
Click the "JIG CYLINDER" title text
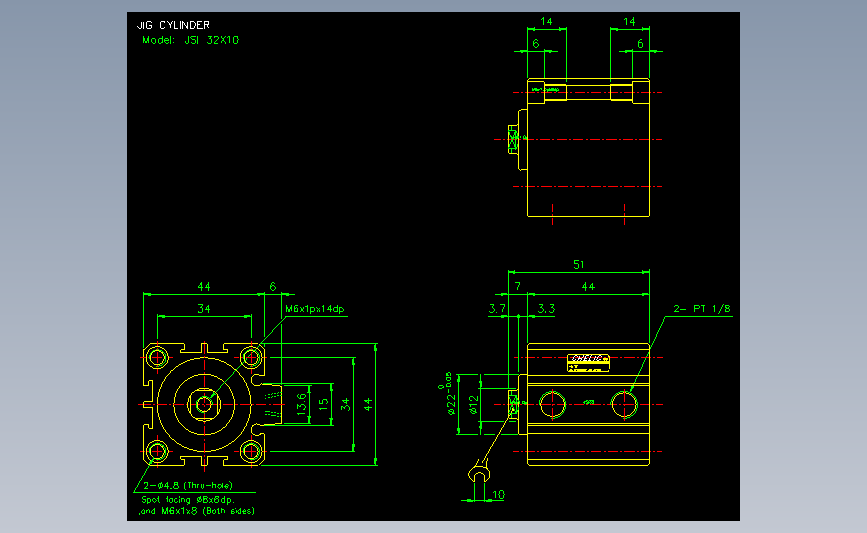[173, 25]
